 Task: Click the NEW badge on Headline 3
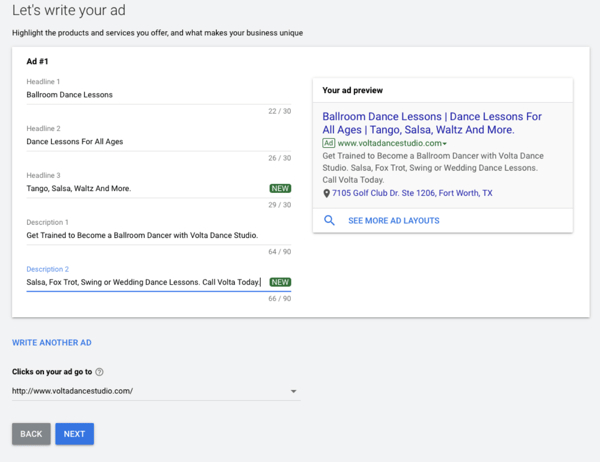[280, 188]
